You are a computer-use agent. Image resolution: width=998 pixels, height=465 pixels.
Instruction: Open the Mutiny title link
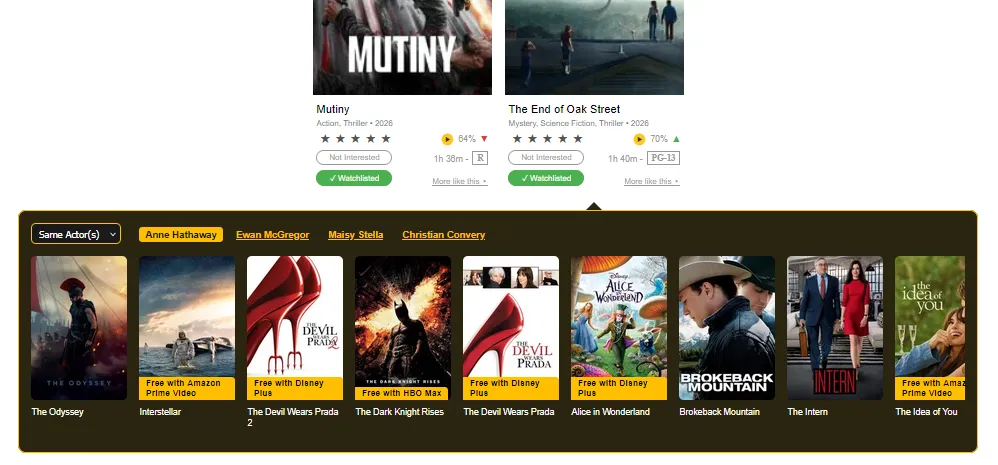(x=333, y=109)
